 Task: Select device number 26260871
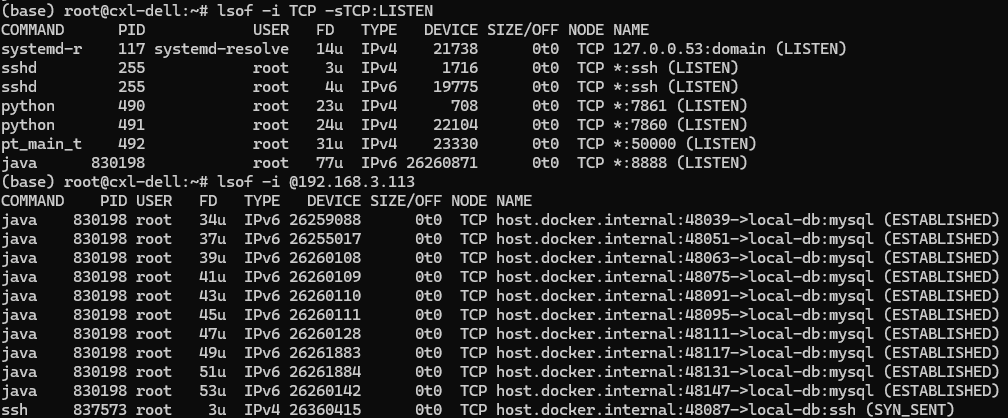[x=442, y=162]
